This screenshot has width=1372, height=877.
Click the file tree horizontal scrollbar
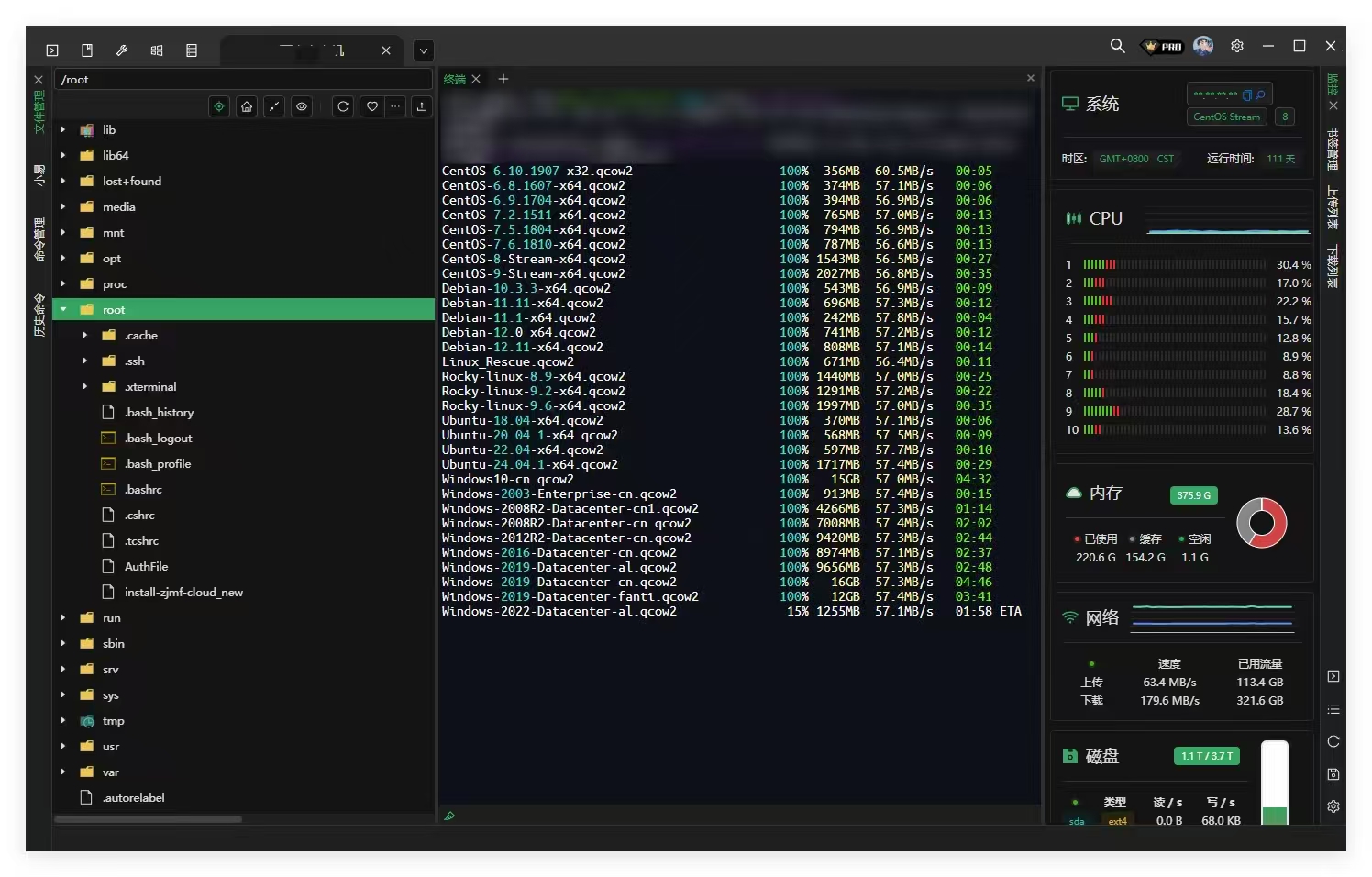point(149,818)
